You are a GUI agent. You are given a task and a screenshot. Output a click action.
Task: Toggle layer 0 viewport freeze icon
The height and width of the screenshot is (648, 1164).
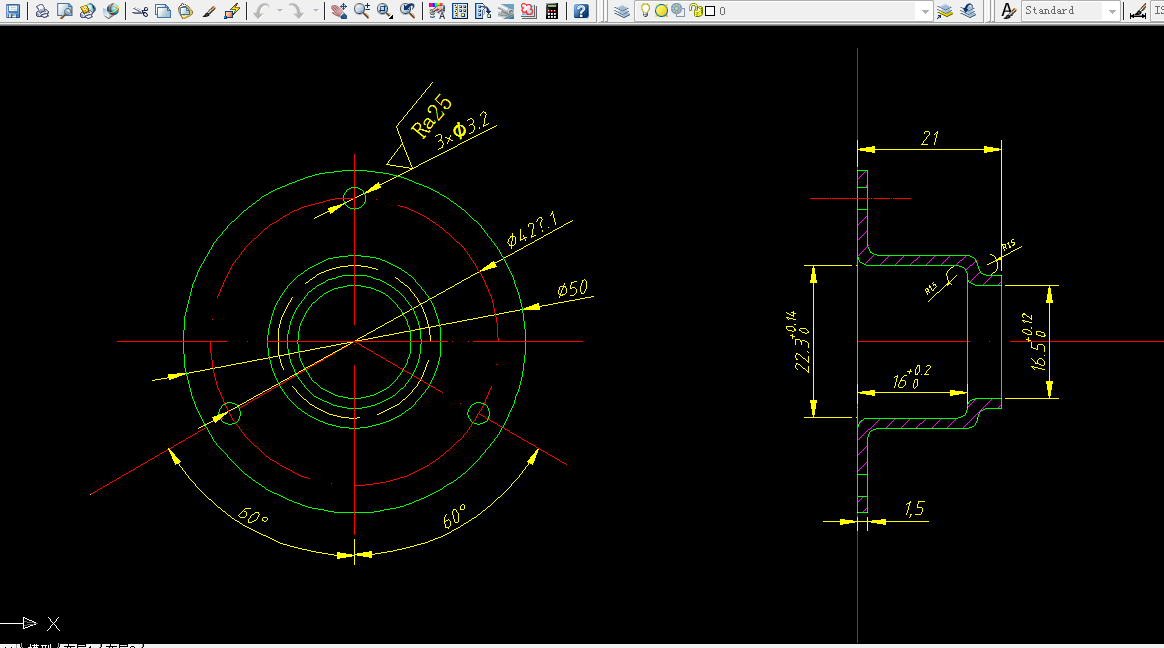click(x=678, y=10)
